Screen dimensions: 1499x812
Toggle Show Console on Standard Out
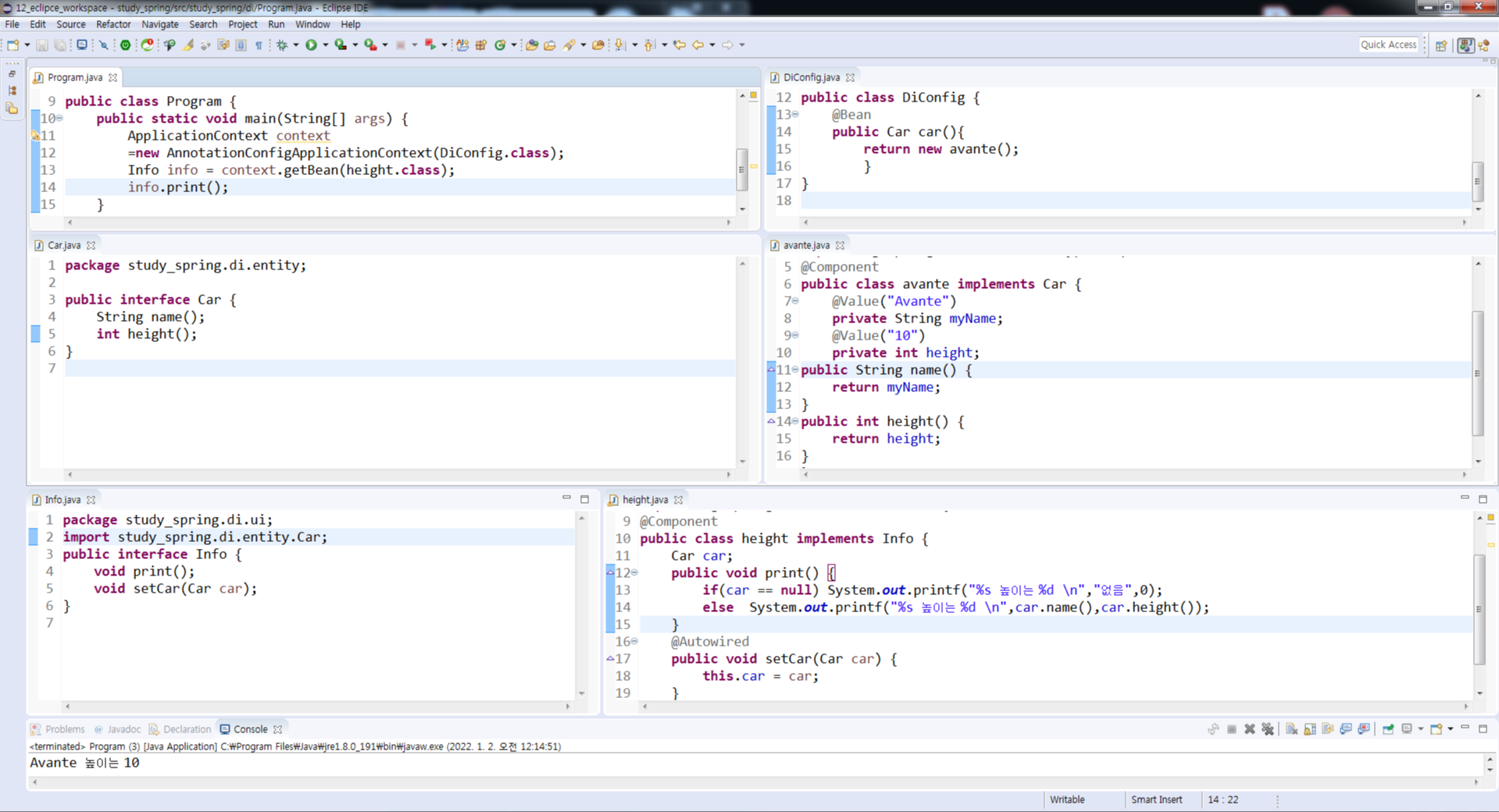coord(1346,729)
